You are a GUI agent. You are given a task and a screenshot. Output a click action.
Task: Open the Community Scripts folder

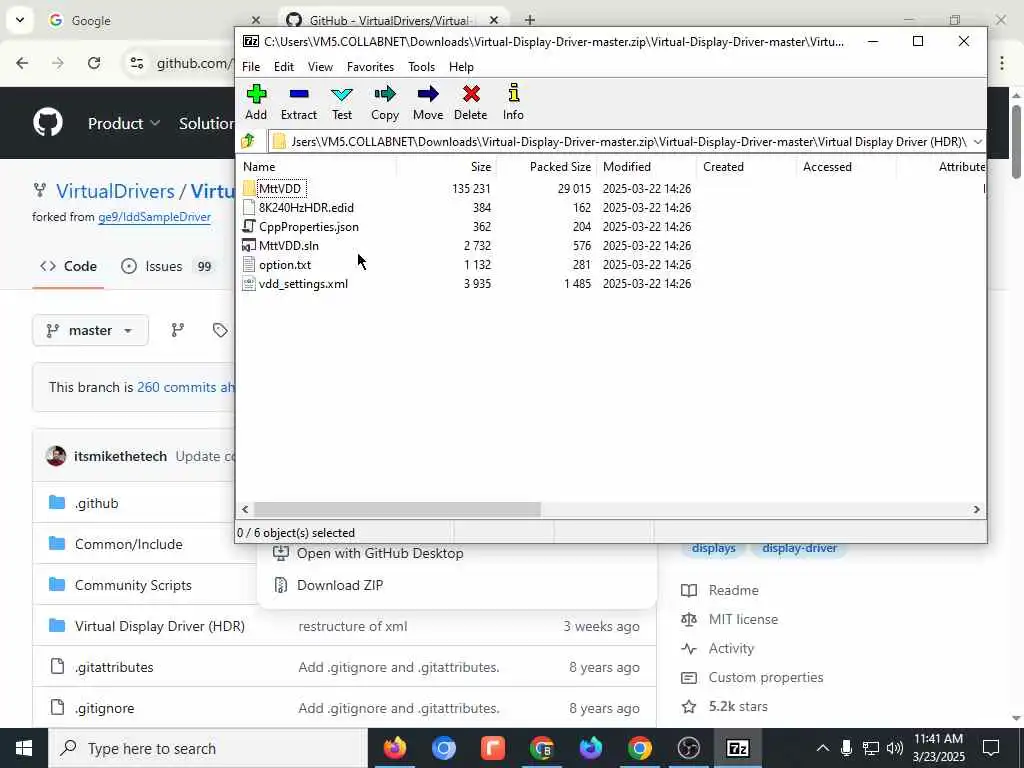(x=133, y=585)
